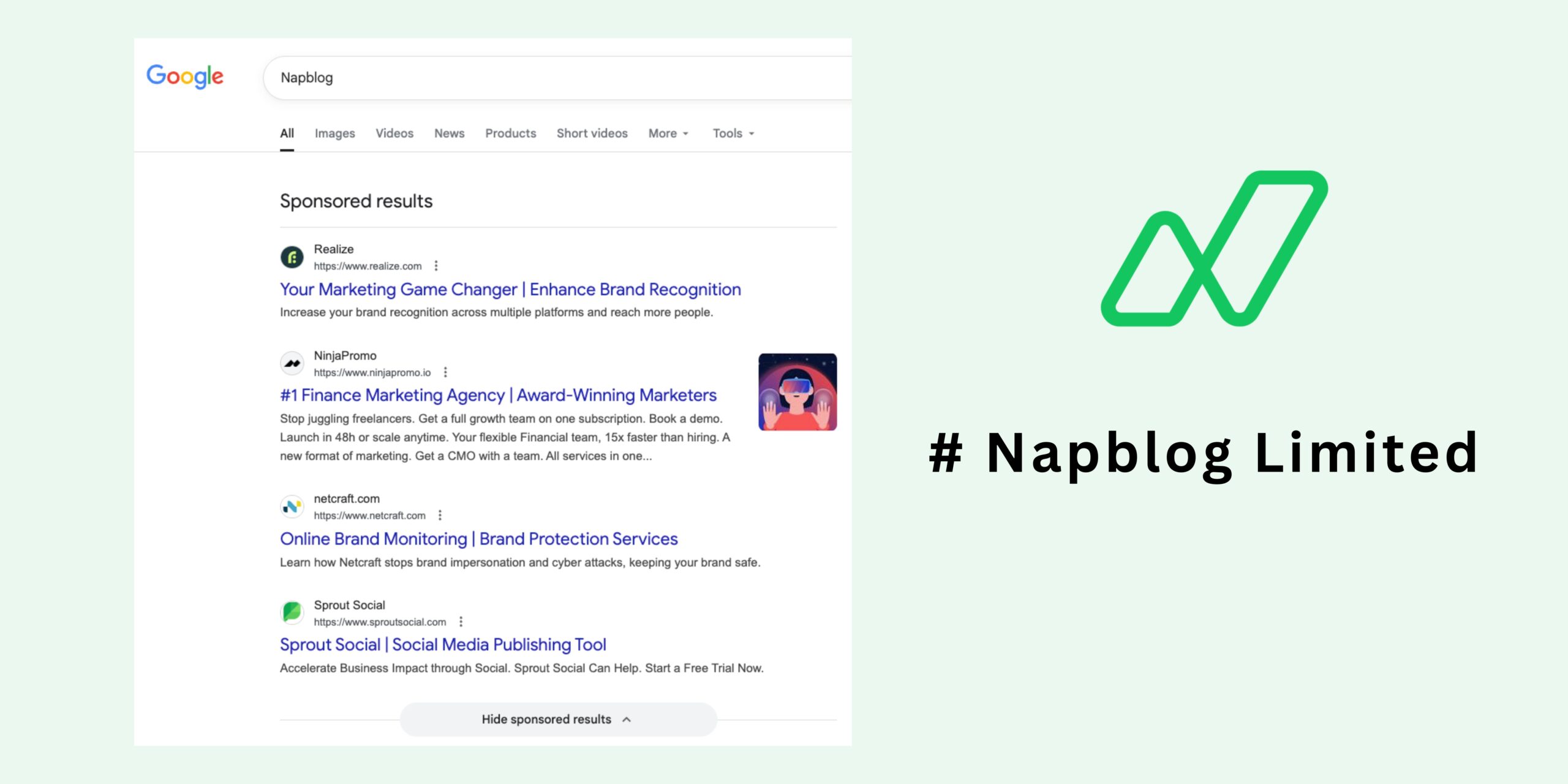Open the Online Brand Monitoring link
1568x784 pixels.
[478, 538]
